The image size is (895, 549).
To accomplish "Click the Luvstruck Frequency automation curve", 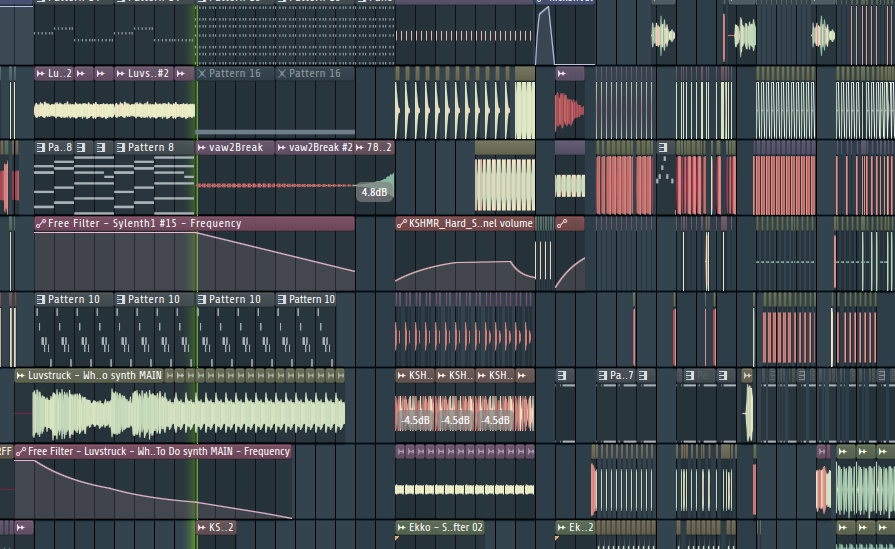I will pos(153,489).
